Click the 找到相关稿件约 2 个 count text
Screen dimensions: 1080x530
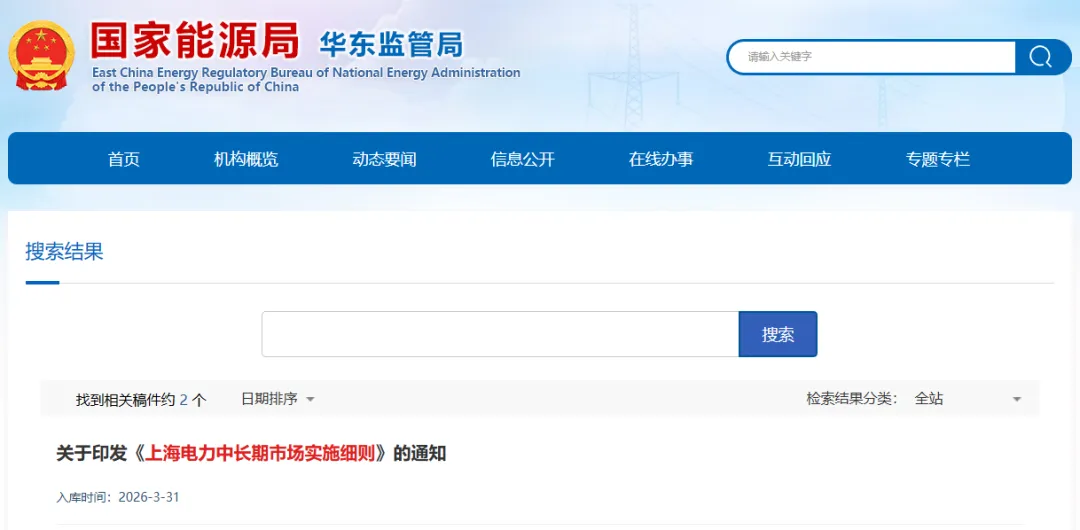coord(141,400)
